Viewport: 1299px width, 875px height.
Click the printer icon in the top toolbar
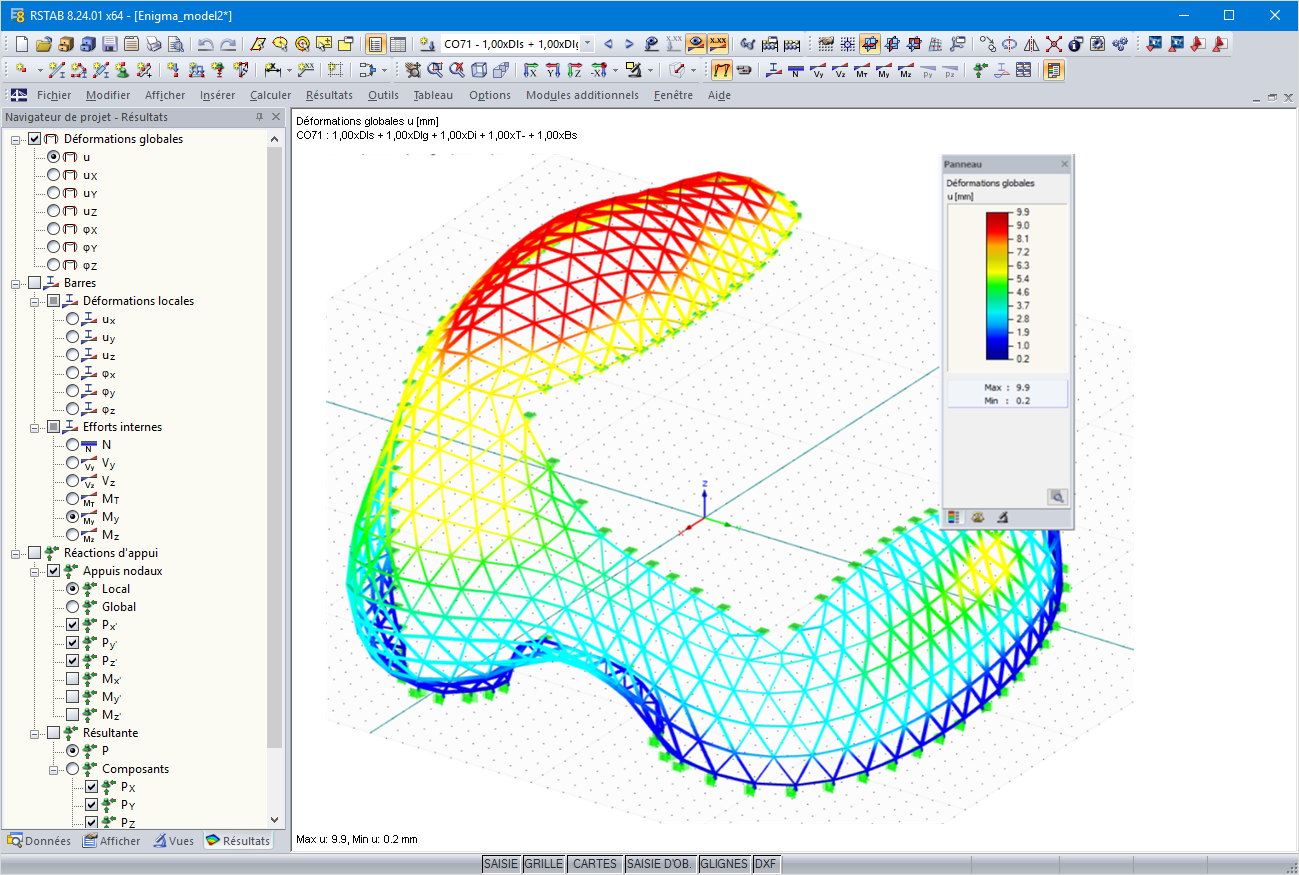(153, 44)
